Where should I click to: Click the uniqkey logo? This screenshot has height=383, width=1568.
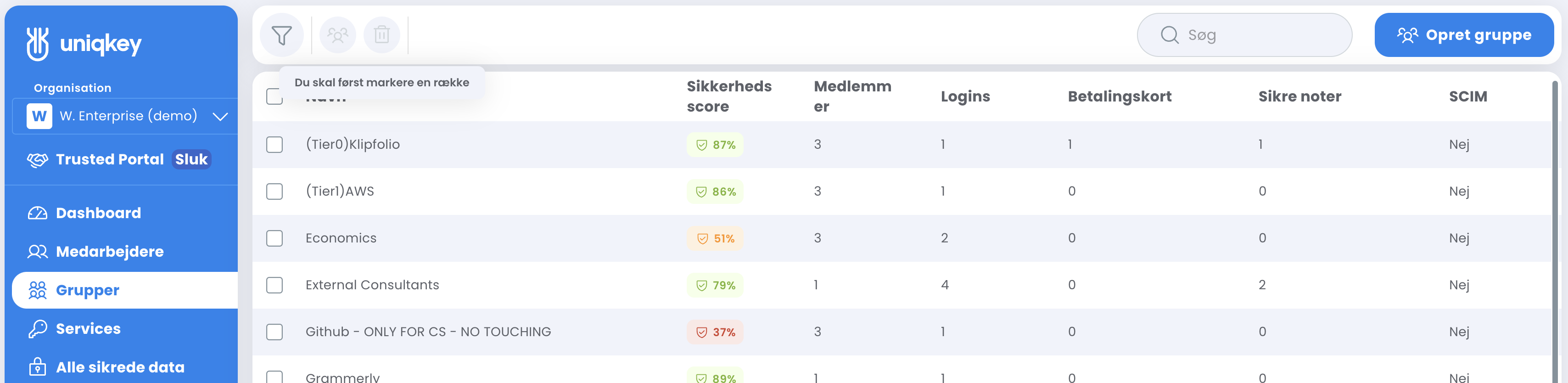[x=84, y=43]
